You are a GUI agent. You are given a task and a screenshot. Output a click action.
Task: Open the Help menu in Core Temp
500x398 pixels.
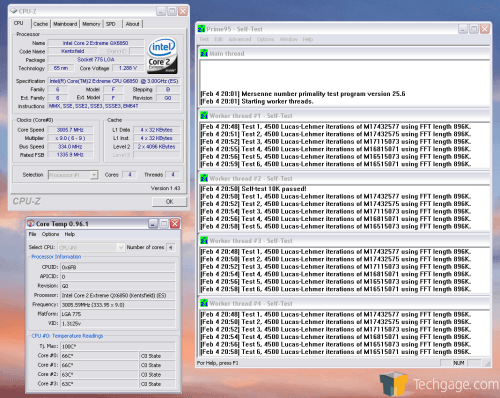coord(70,234)
